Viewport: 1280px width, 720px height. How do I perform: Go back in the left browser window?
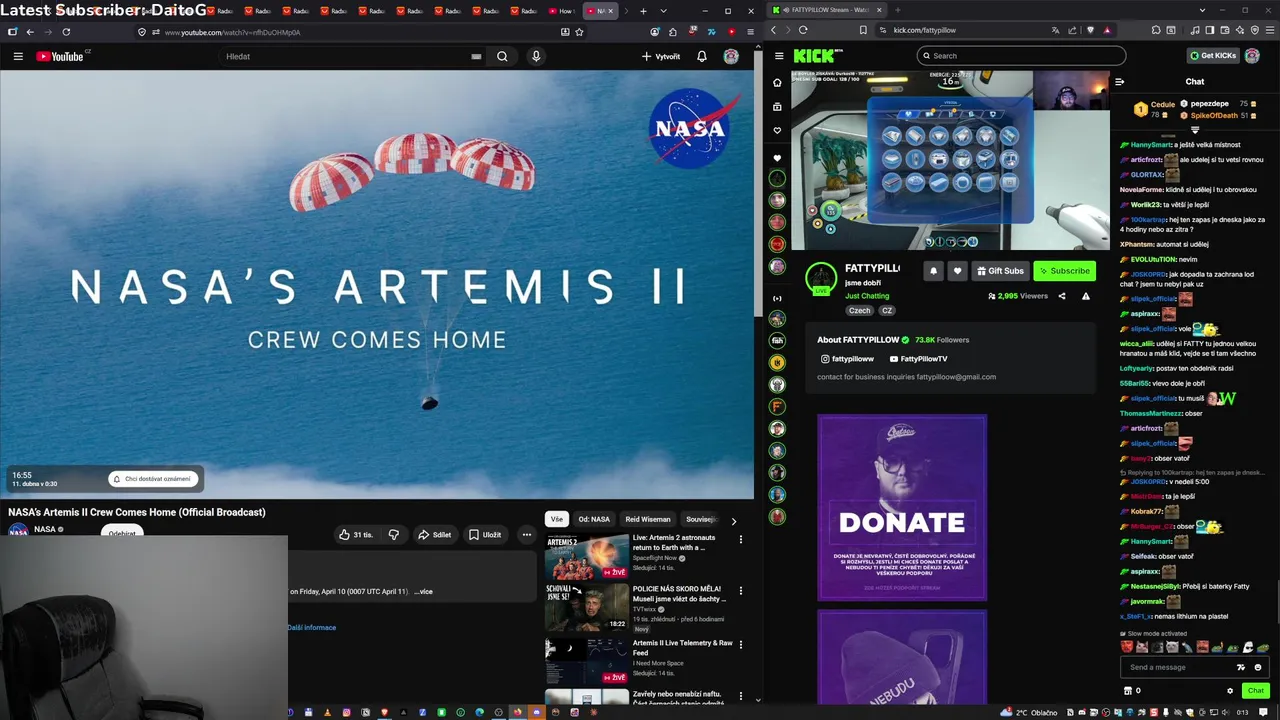30,32
